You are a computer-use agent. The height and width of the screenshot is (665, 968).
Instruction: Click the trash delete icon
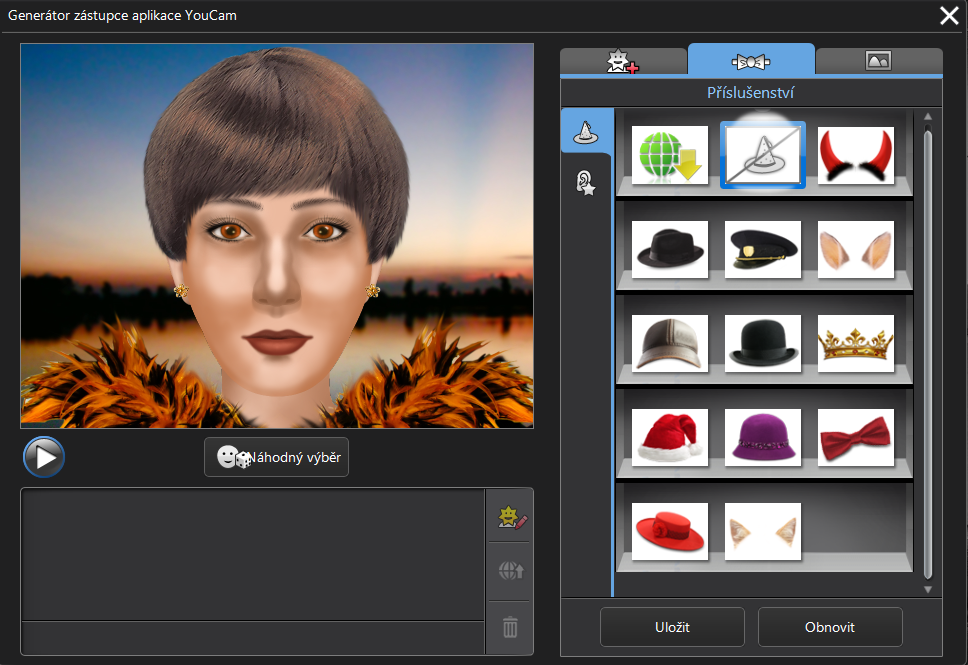(x=510, y=627)
